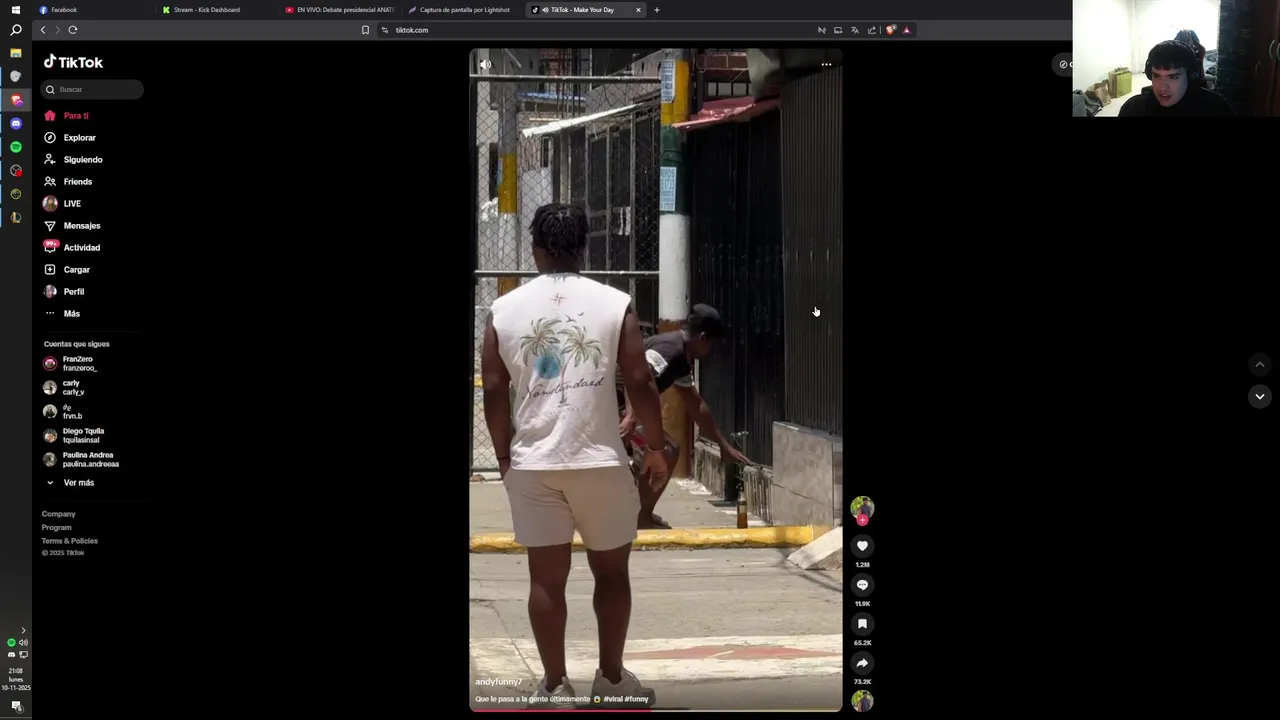Screen dimensions: 1280x720
Task: Open Spotify from the taskbar
Action: coord(16,147)
